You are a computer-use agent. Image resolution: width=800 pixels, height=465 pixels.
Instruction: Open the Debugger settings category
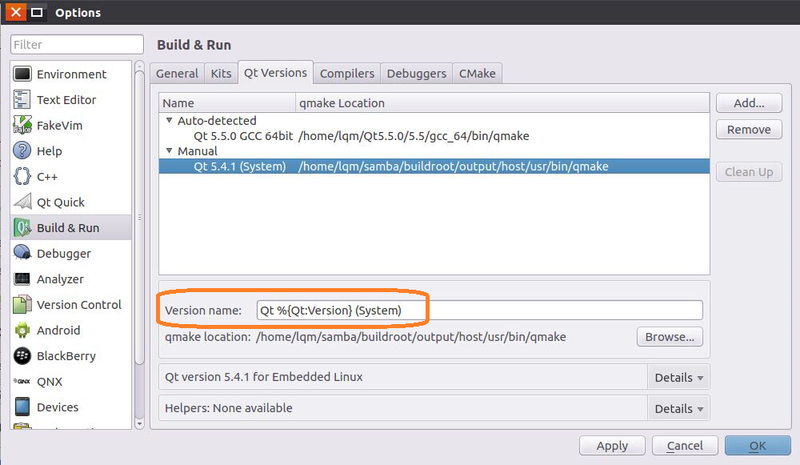click(x=64, y=253)
